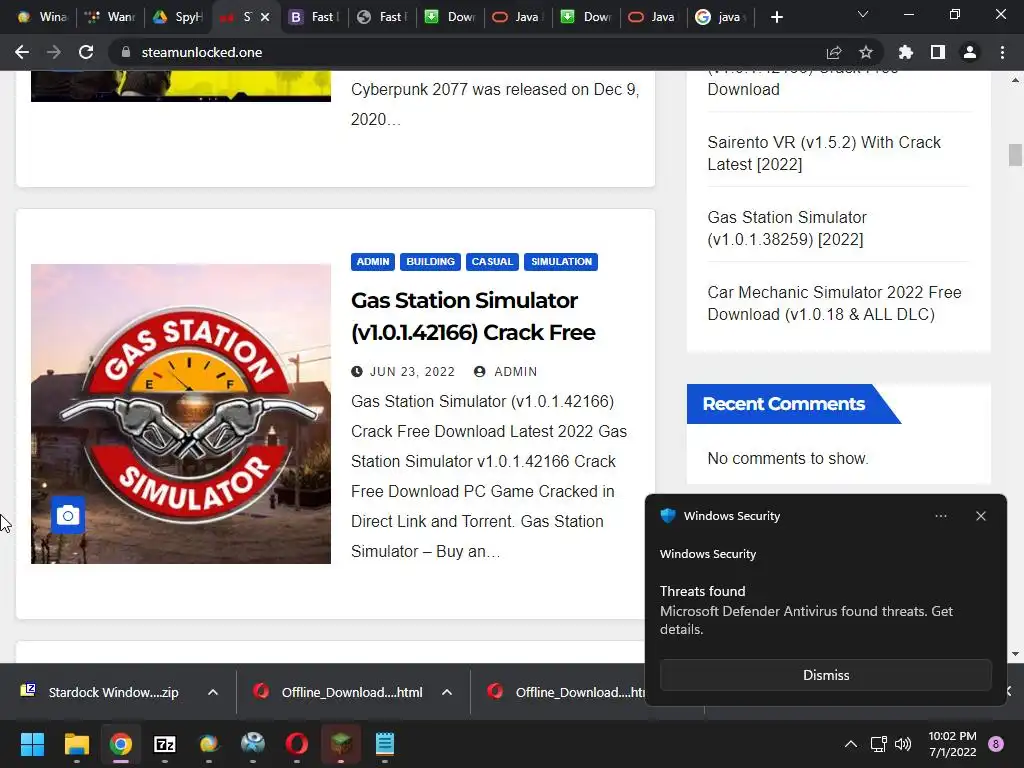Open the Notepad taskbar icon
Image resolution: width=1024 pixels, height=768 pixels.
click(x=385, y=744)
